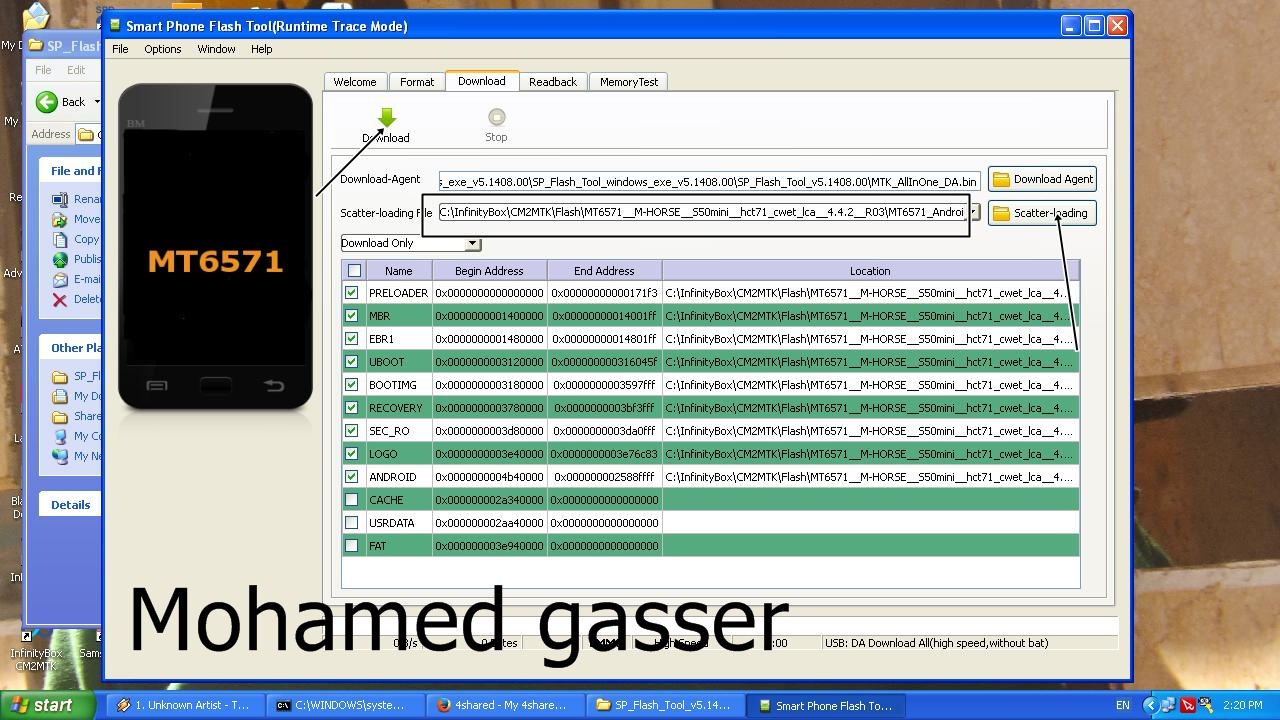This screenshot has width=1280, height=720.
Task: Uncheck the LOGO checkbox
Action: (352, 454)
